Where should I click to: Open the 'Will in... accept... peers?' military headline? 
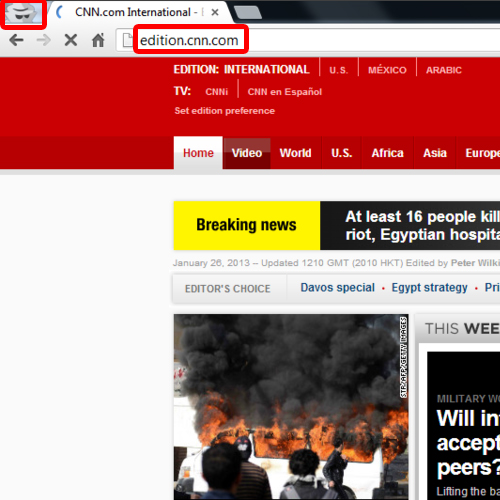click(x=468, y=443)
